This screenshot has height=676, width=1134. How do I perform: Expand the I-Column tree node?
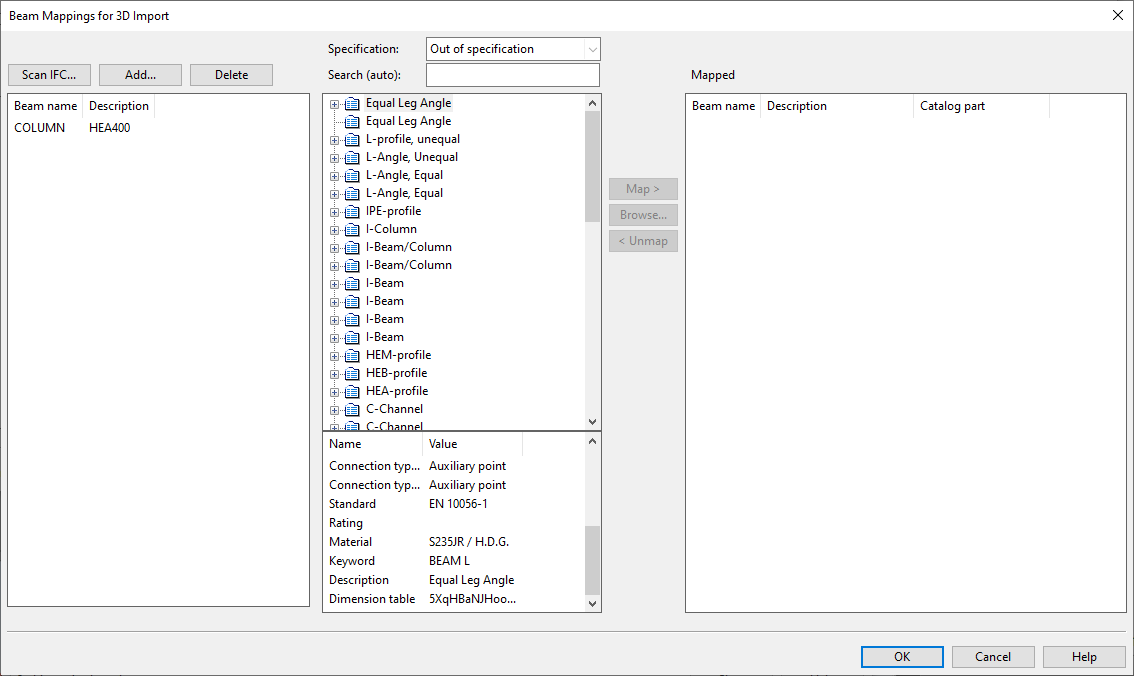[x=335, y=229]
